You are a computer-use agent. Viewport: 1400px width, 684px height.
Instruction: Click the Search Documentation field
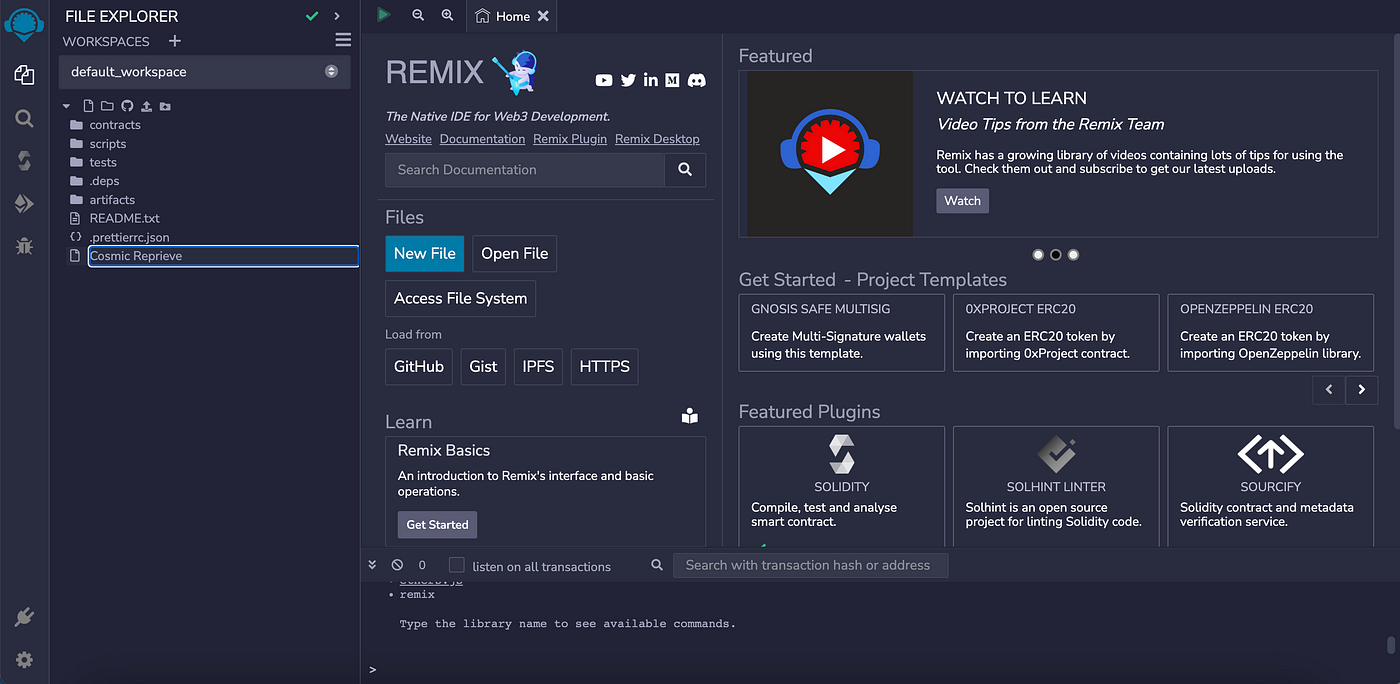(x=525, y=170)
